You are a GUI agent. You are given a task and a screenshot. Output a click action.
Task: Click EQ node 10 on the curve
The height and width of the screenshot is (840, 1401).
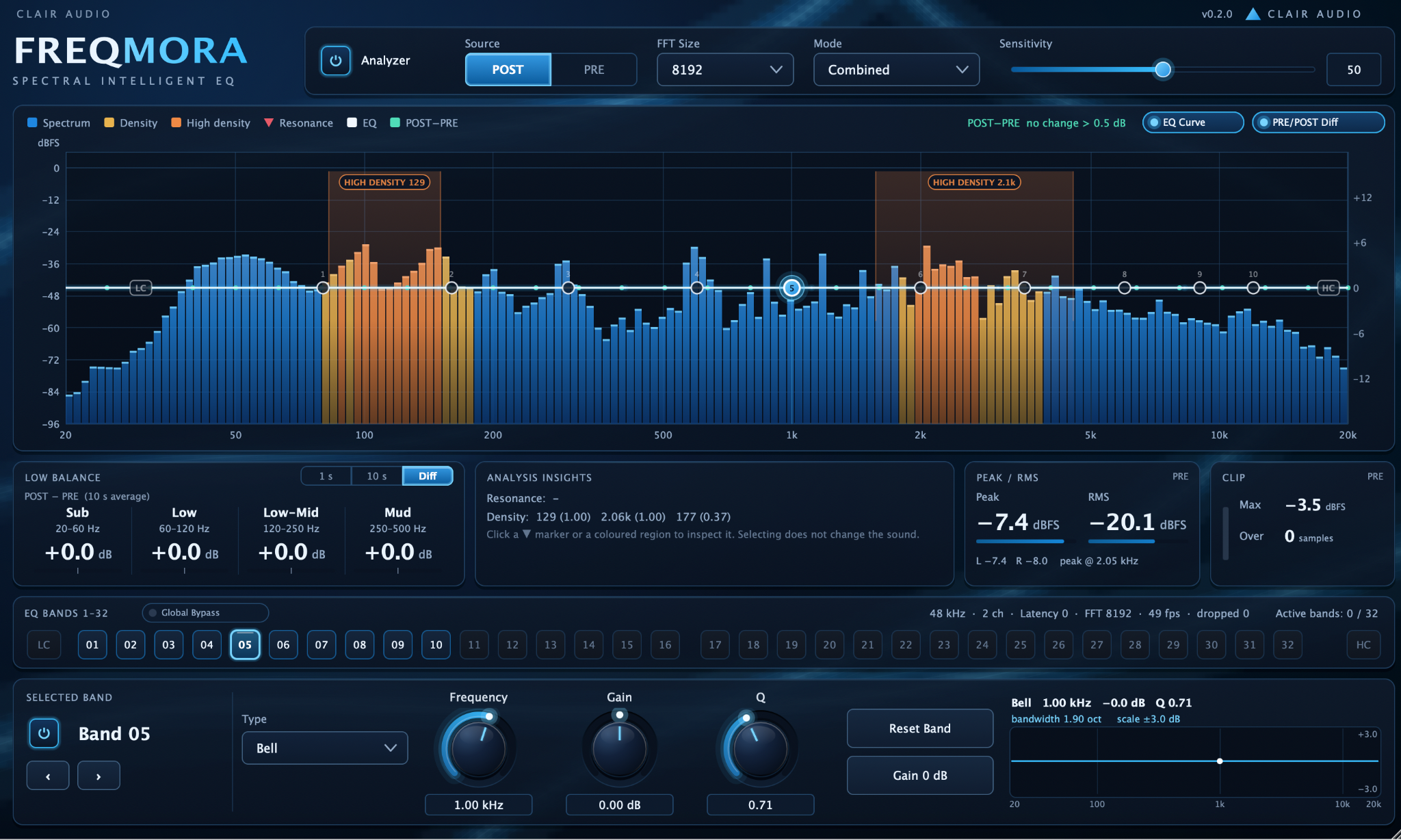point(1253,288)
